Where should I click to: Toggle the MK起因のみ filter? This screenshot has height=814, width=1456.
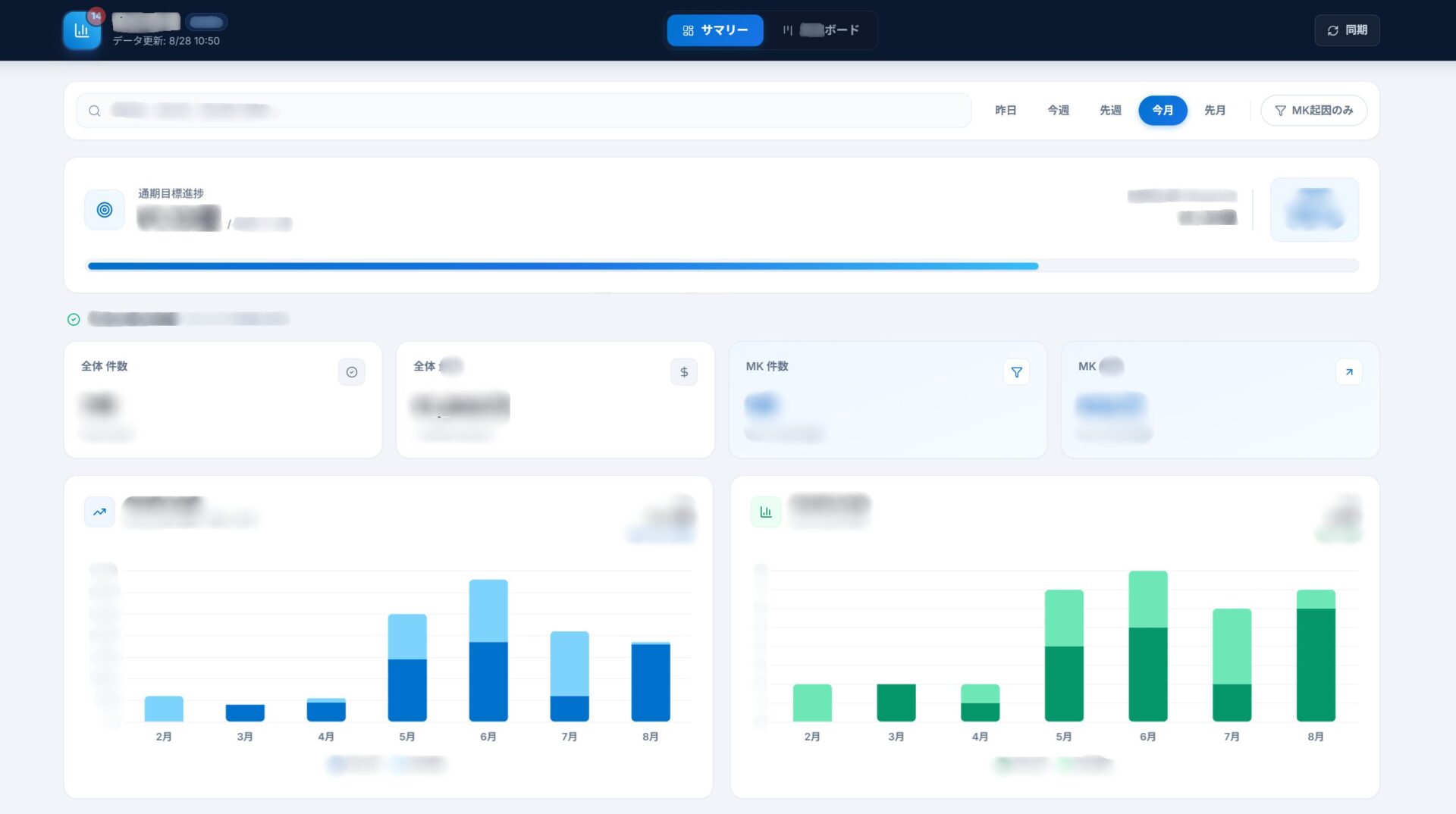[1313, 111]
